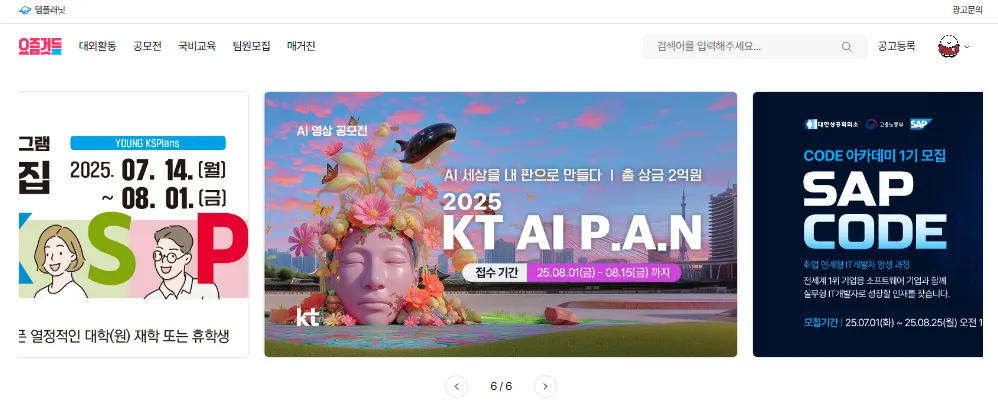Open the 공모전 menu
Image resolution: width=998 pixels, height=411 pixels.
click(x=147, y=46)
